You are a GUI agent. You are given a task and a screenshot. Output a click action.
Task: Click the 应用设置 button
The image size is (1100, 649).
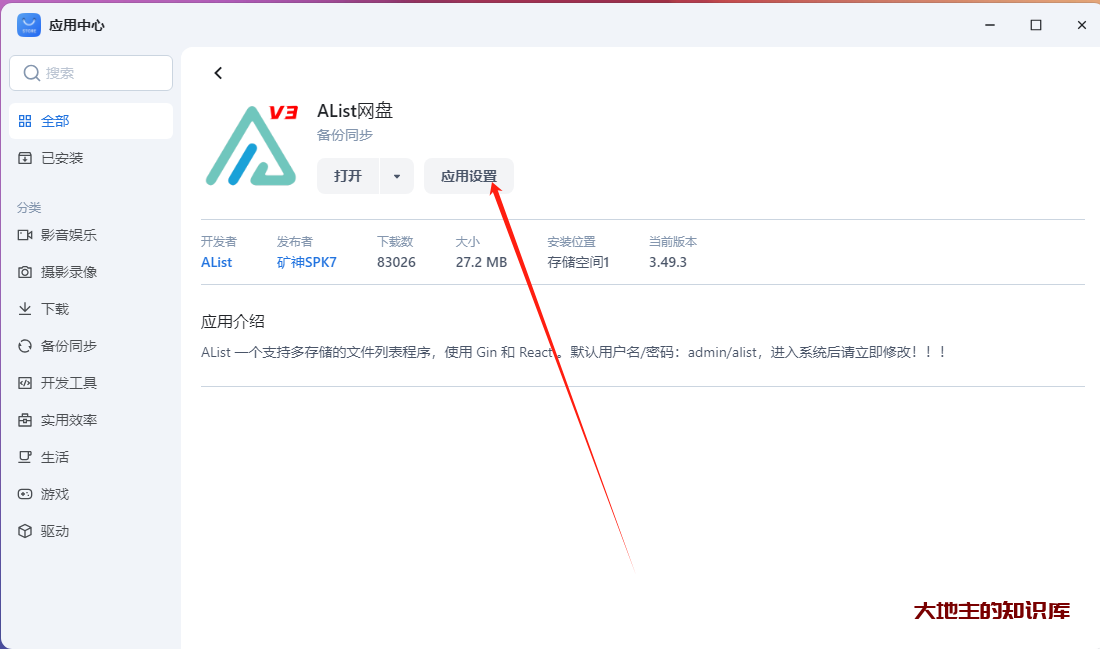469,176
